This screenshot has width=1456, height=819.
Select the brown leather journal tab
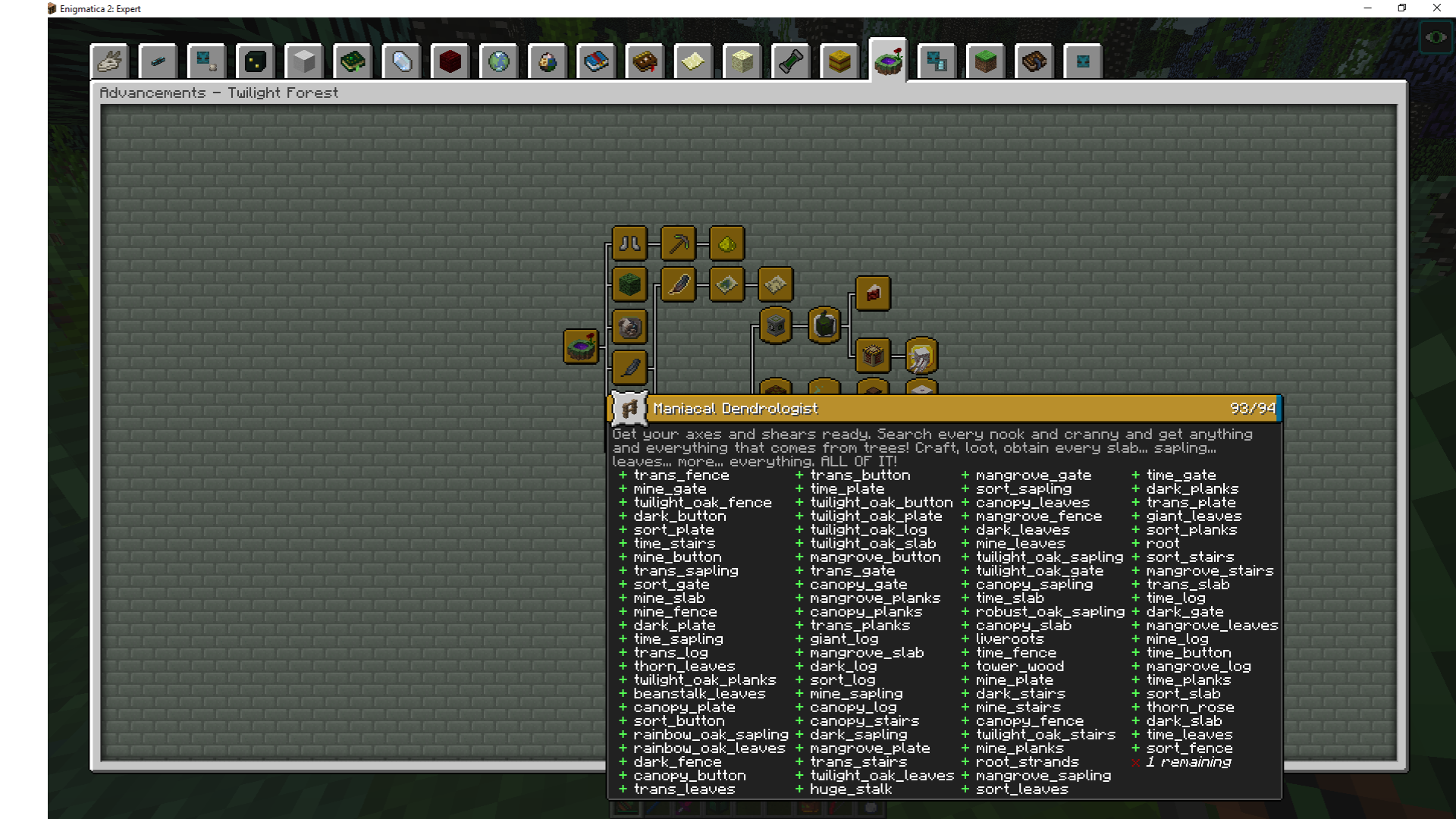coord(1034,61)
